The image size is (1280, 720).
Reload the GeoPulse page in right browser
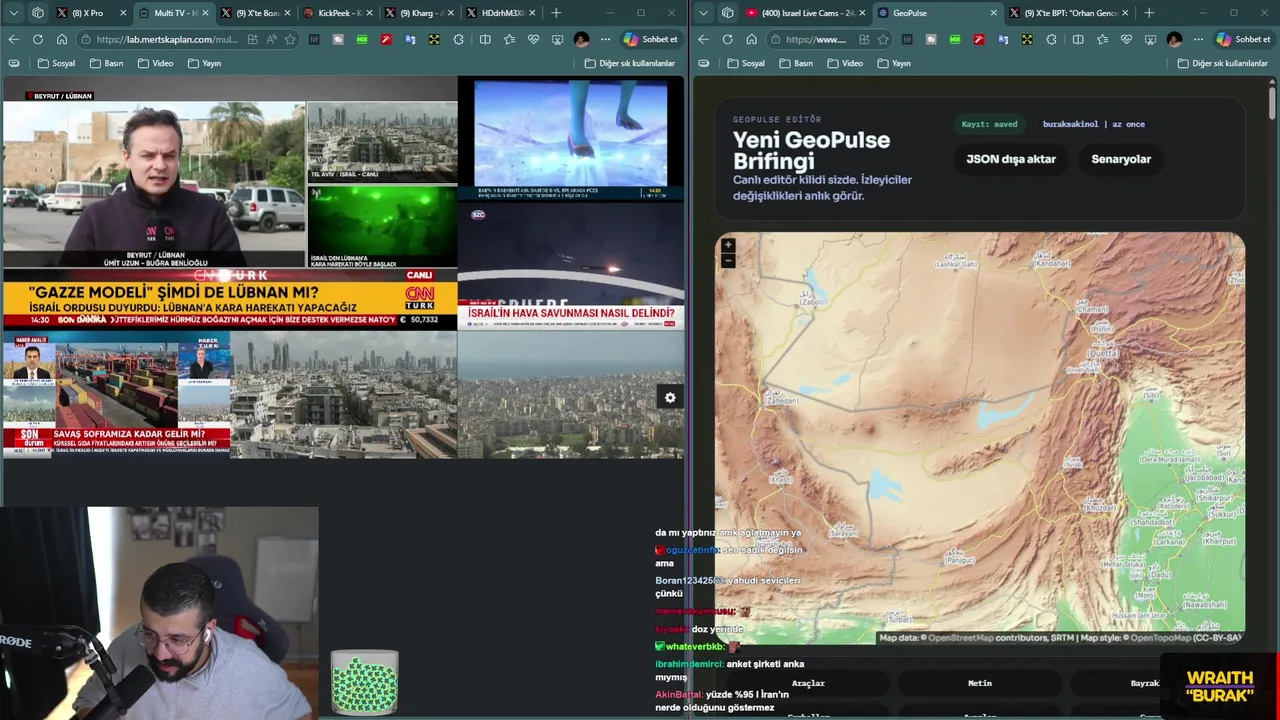(x=727, y=39)
